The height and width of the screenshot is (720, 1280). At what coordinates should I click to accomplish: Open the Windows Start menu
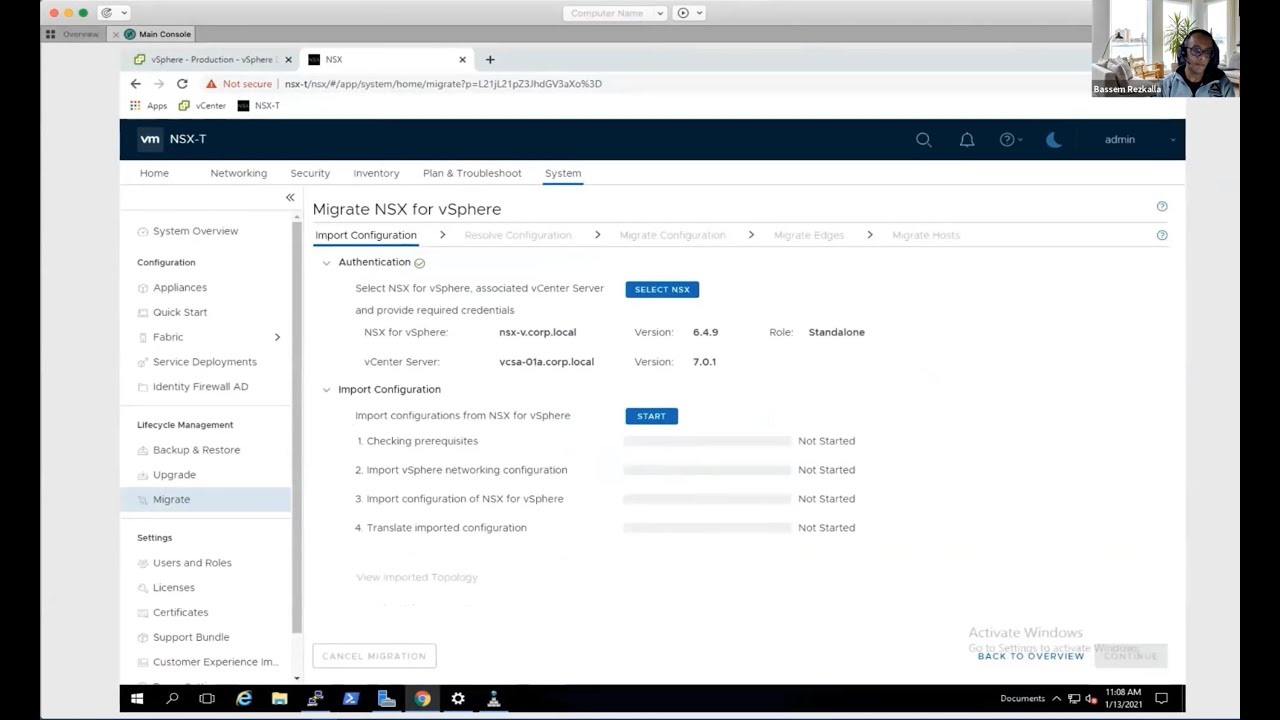point(137,699)
